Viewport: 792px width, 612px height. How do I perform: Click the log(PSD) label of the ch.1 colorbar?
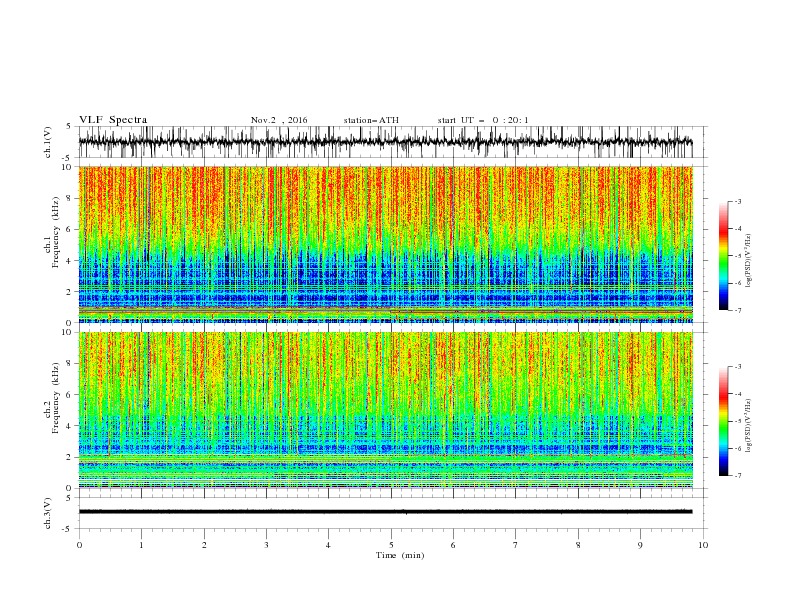pos(748,261)
